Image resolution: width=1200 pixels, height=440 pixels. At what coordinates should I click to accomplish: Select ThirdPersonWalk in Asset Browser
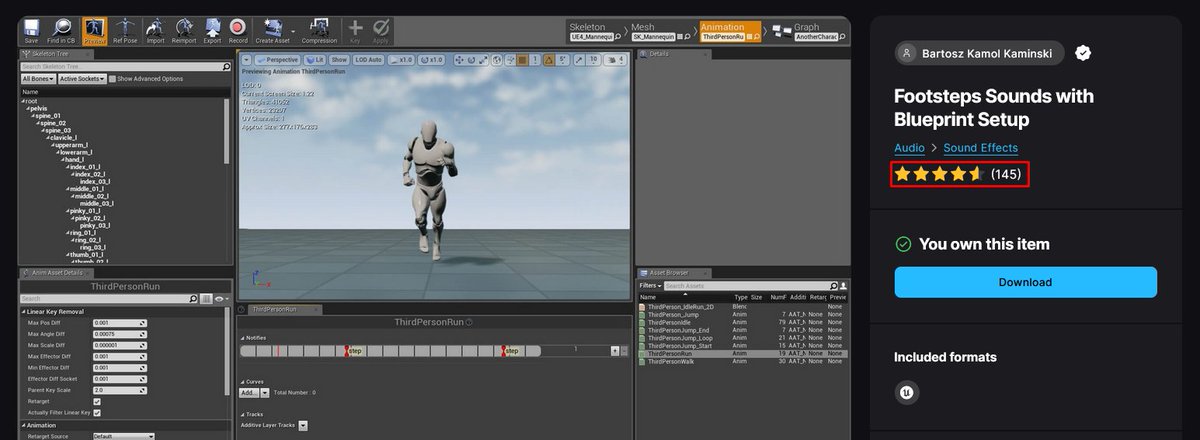[x=672, y=361]
